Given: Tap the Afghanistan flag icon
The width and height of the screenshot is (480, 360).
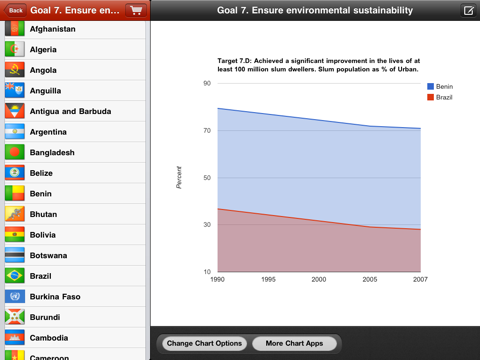Looking at the screenshot, I should click(15, 29).
